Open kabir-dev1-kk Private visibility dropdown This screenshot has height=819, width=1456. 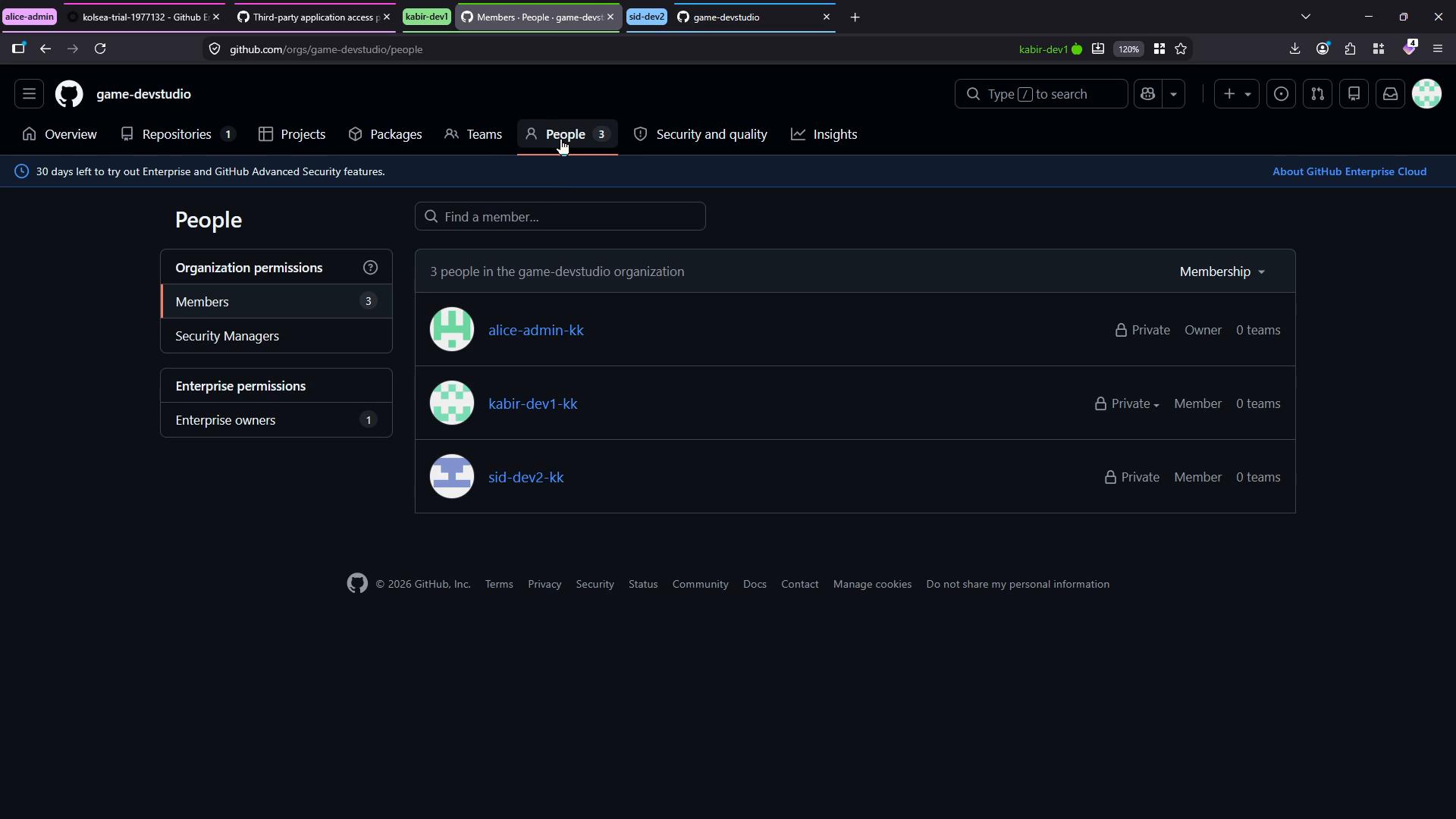(x=1126, y=403)
